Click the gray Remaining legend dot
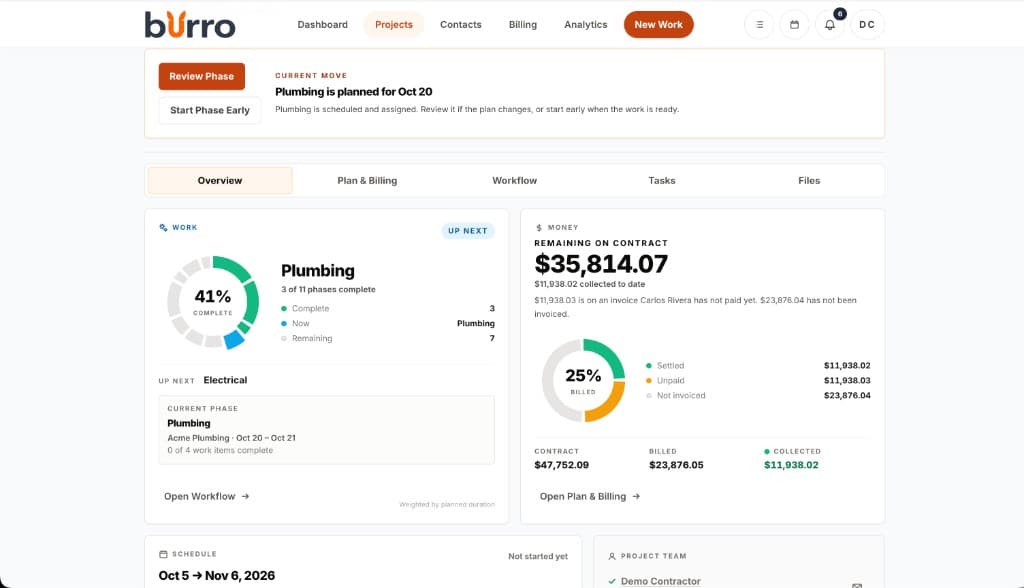The height and width of the screenshot is (588, 1024). pyautogui.click(x=284, y=338)
